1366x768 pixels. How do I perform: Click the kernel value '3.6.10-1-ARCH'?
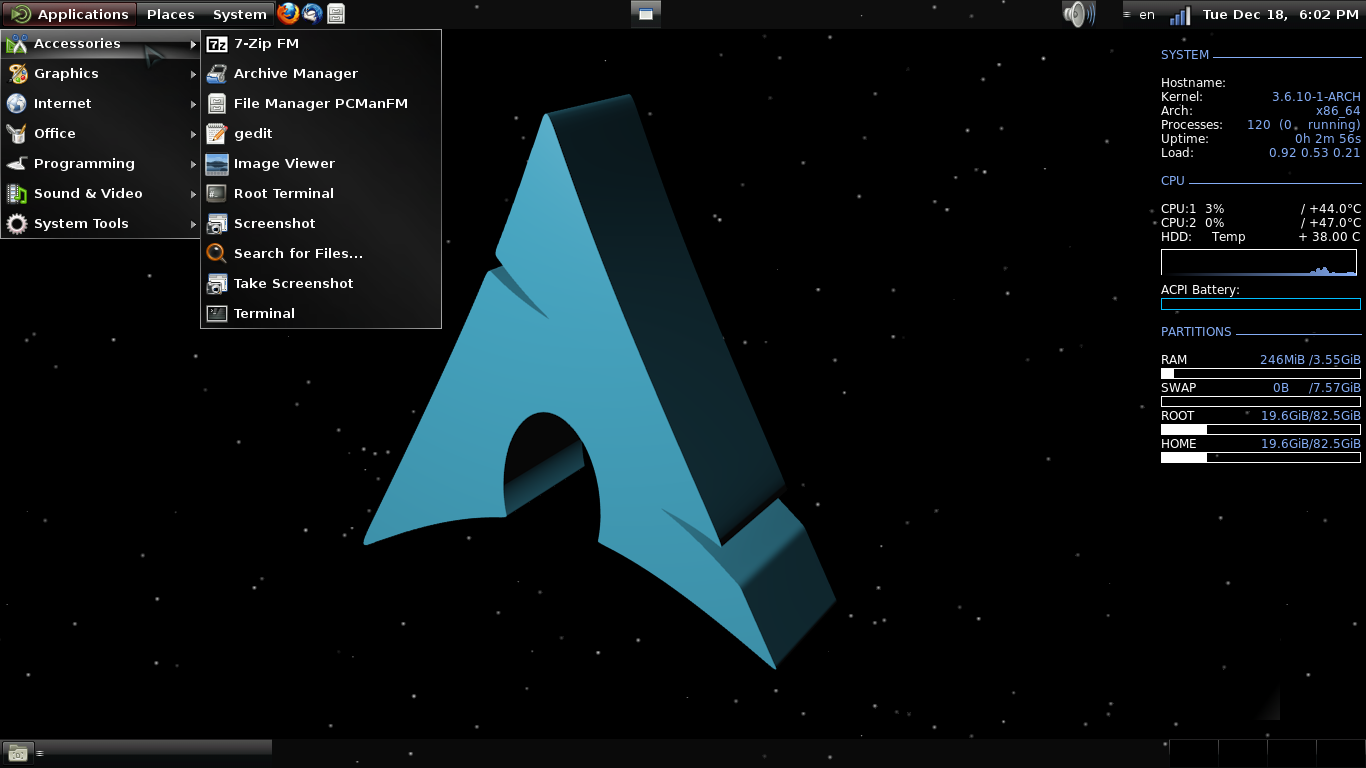click(x=1316, y=97)
